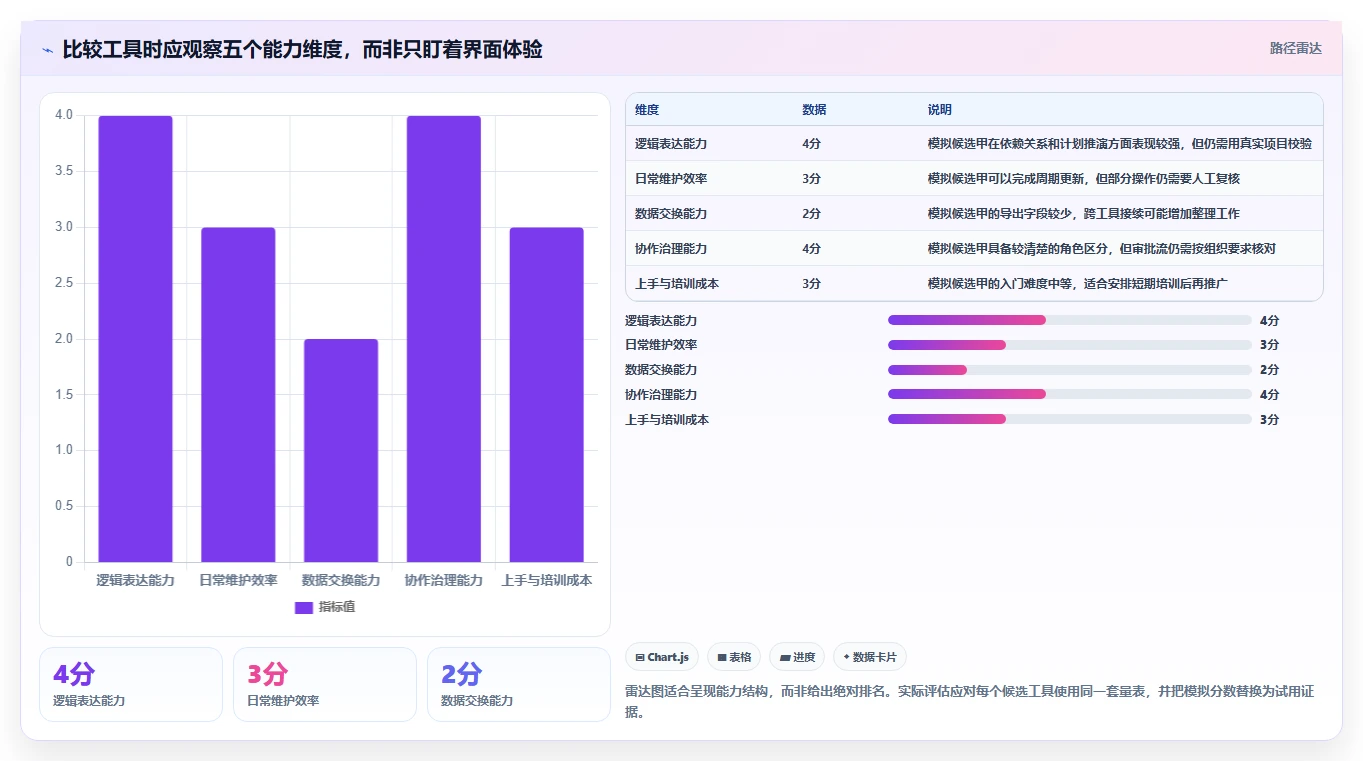Click the 逻辑表达能力 progress row label
Image resolution: width=1363 pixels, height=761 pixels.
(661, 321)
